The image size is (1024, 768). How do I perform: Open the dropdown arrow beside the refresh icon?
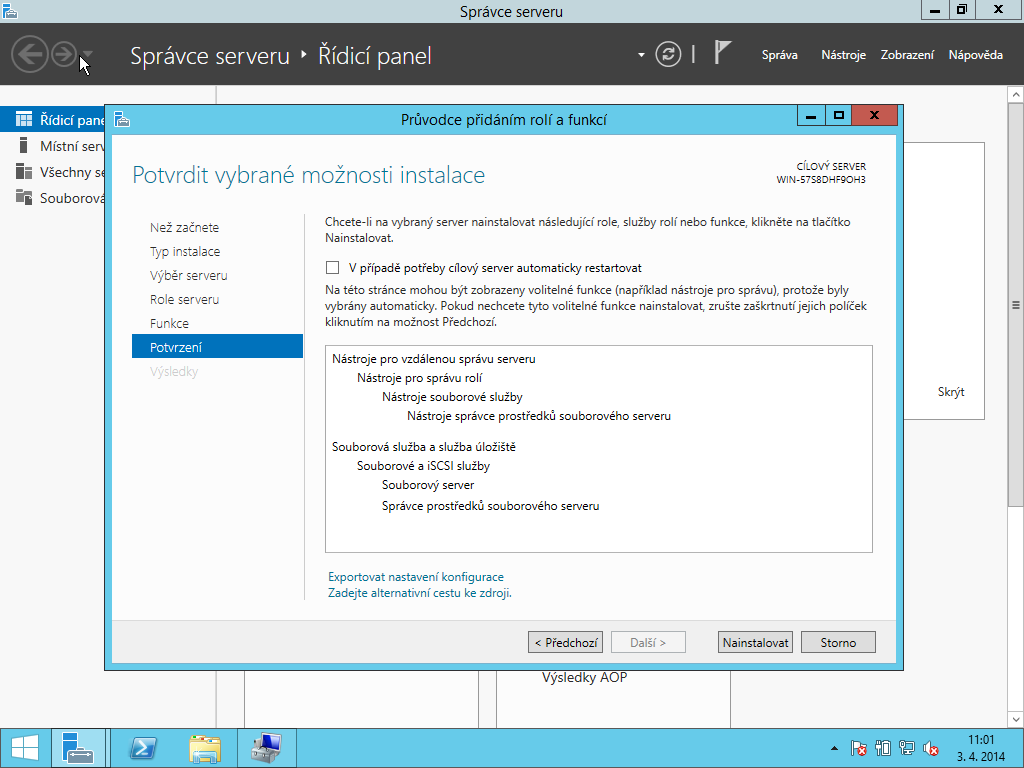[642, 55]
